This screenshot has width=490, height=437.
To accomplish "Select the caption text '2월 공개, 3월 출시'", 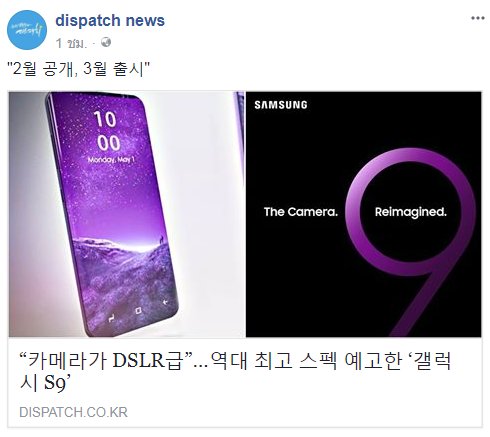I will 79,69.
